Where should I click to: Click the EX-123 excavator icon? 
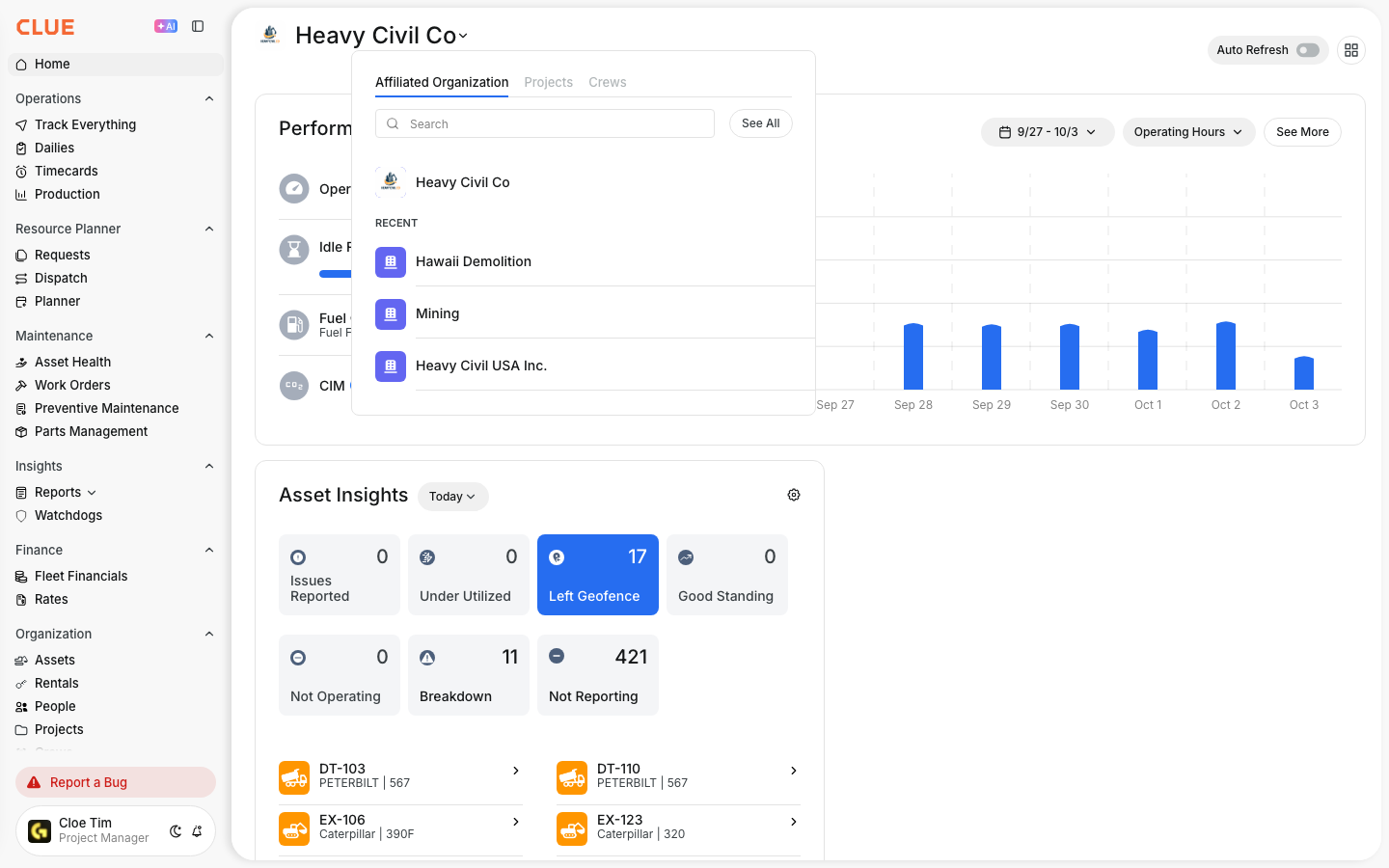[572, 827]
